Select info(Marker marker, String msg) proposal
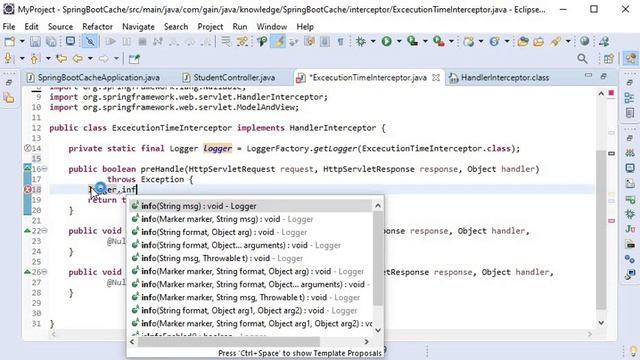Screen dimensions: 640x360 tap(251, 219)
